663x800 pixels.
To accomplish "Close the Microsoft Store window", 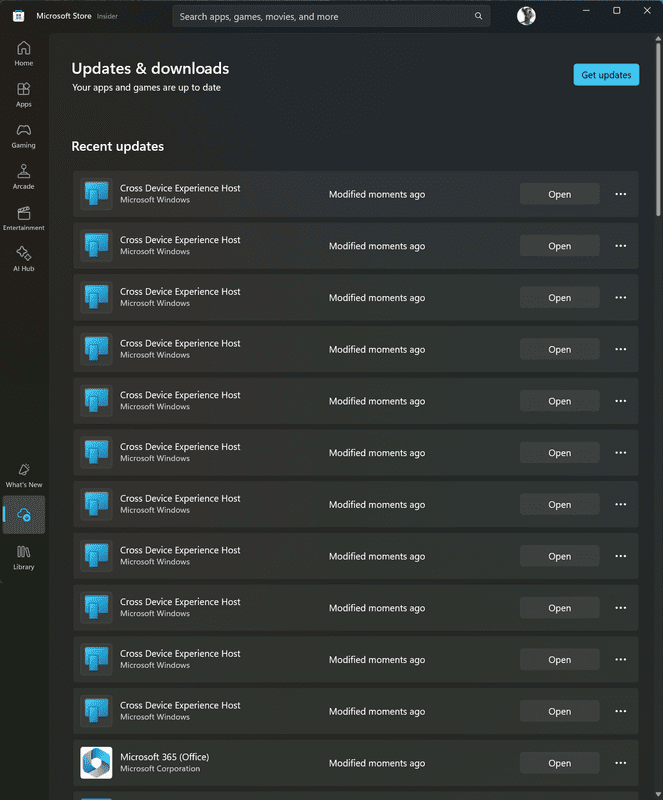I will [x=647, y=11].
